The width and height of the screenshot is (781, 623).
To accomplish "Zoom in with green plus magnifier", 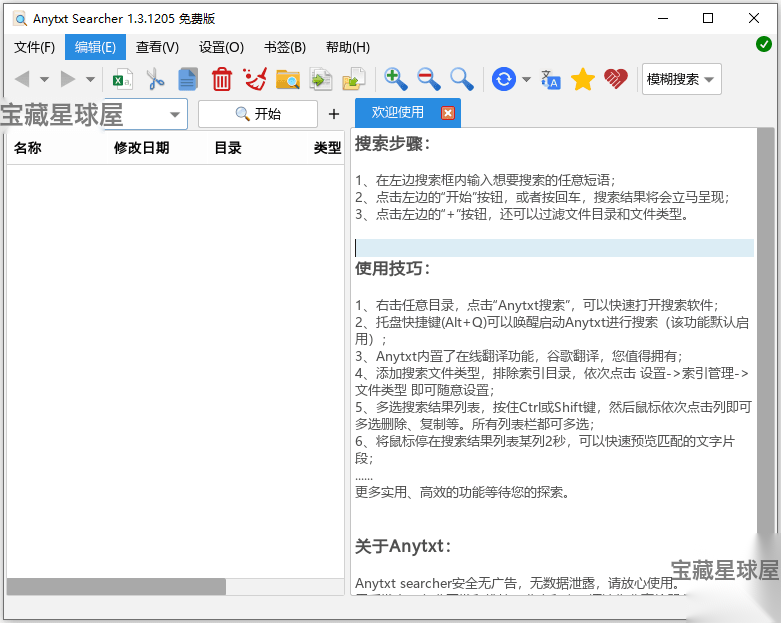I will coord(396,79).
